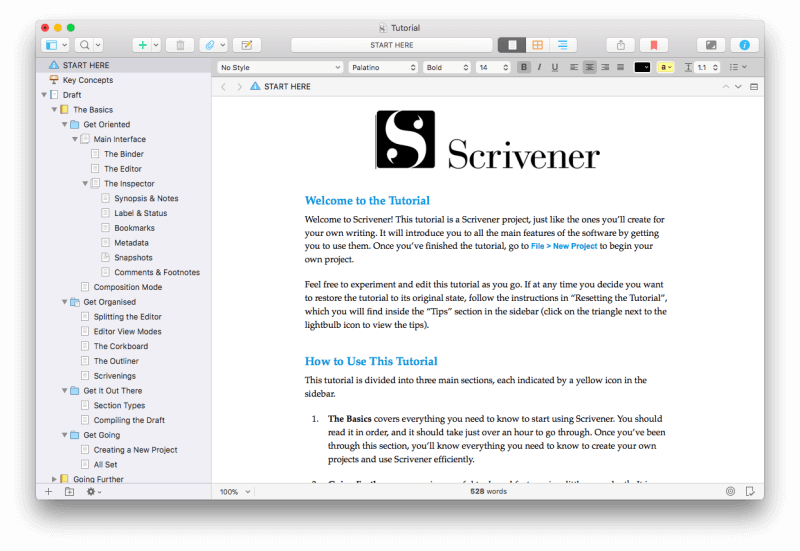Collapse the Draft folder triangle
Image resolution: width=800 pixels, height=551 pixels.
point(44,95)
